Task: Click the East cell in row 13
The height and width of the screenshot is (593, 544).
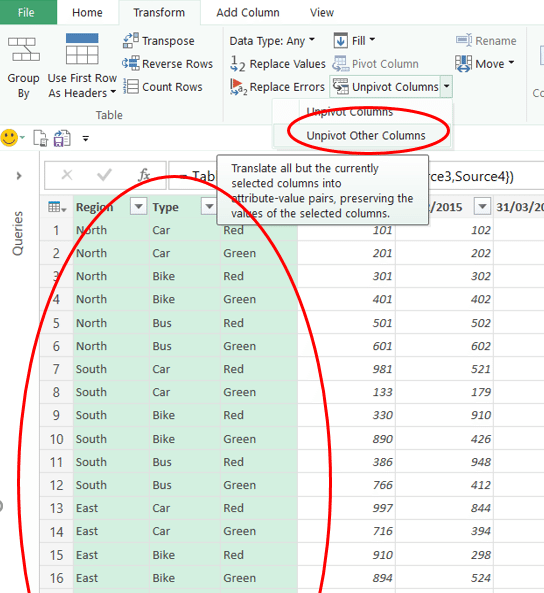Action: click(x=111, y=508)
